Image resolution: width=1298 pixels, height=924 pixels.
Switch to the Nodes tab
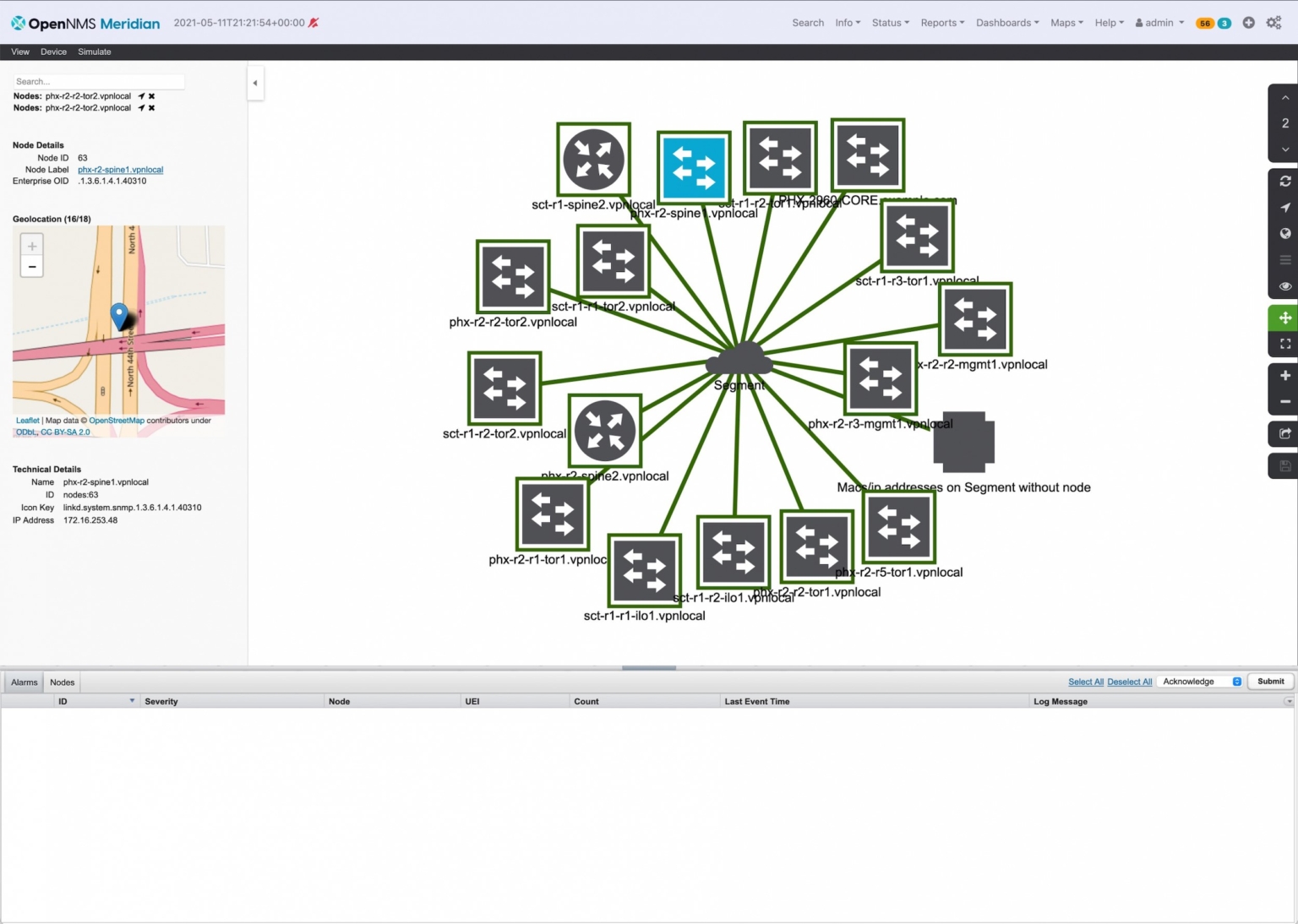click(x=62, y=682)
